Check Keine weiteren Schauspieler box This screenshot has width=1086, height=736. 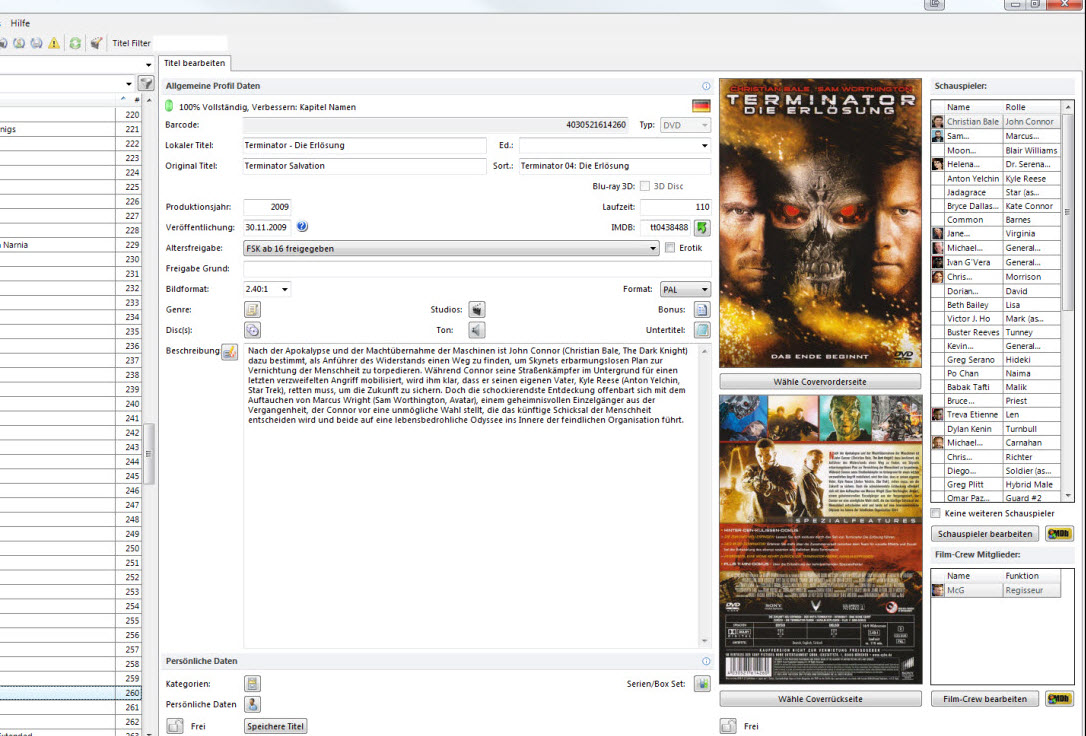click(936, 513)
